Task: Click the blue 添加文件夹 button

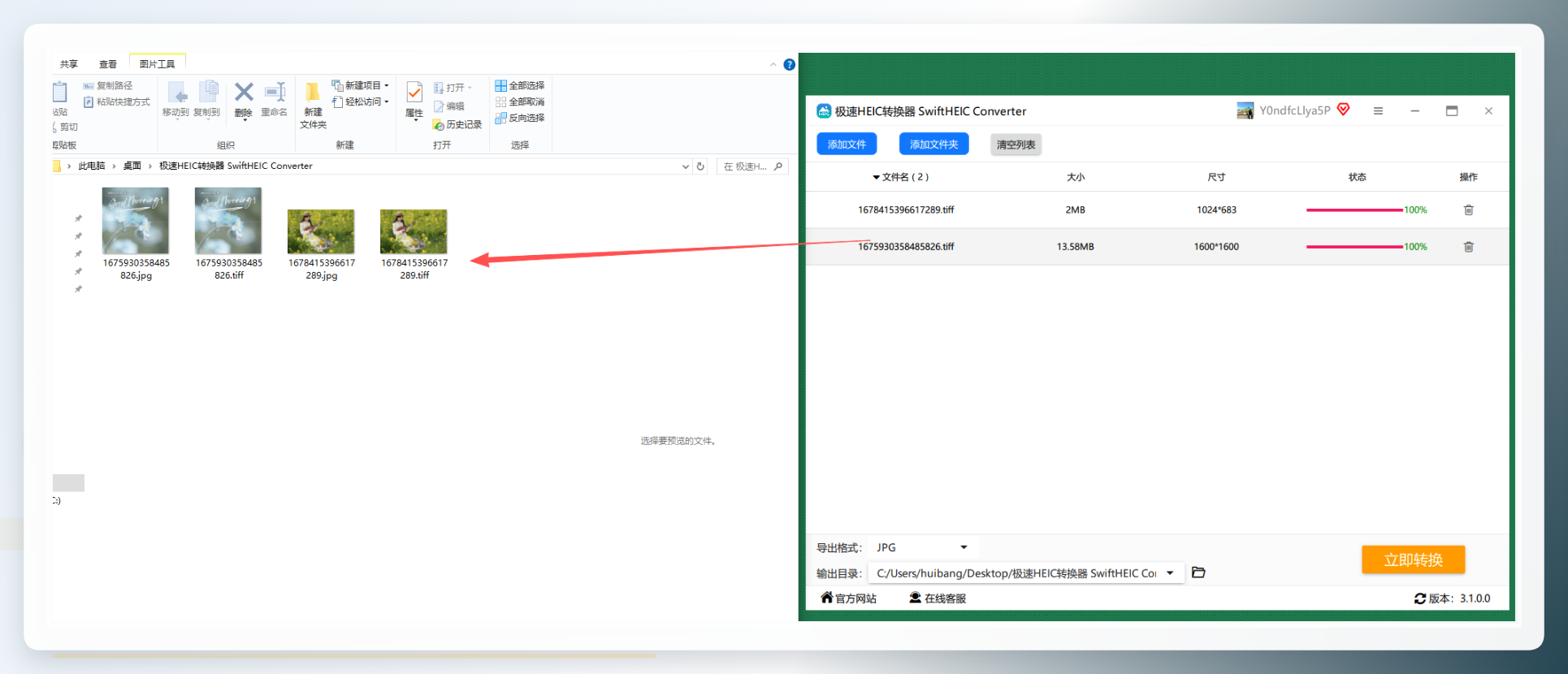Action: pyautogui.click(x=934, y=144)
